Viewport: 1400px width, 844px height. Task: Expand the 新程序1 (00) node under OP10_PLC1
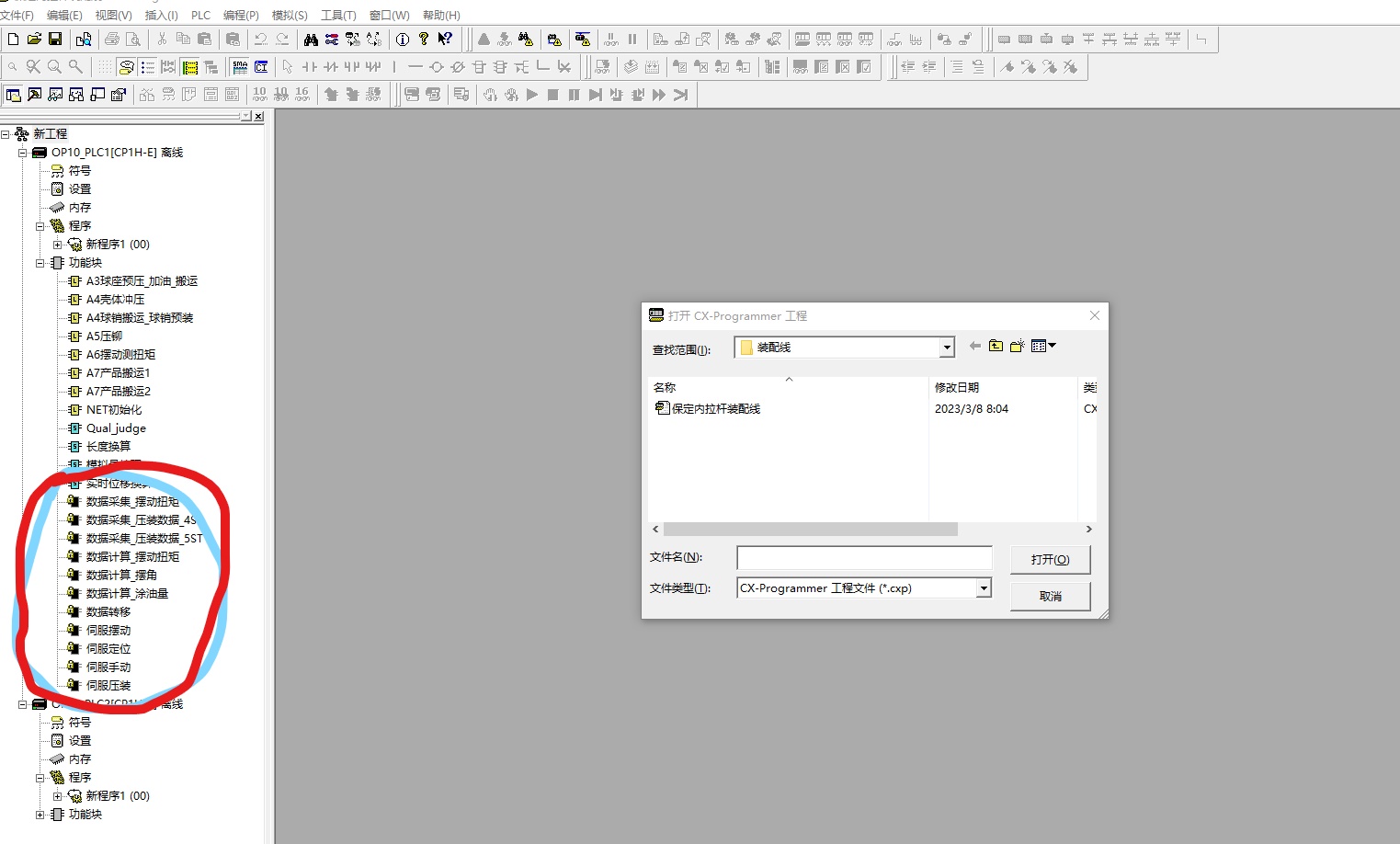58,245
